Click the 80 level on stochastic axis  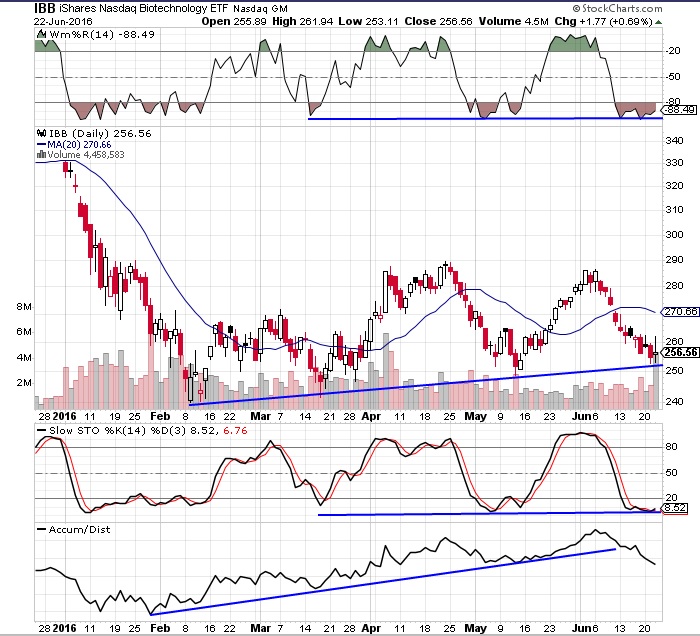[x=671, y=446]
